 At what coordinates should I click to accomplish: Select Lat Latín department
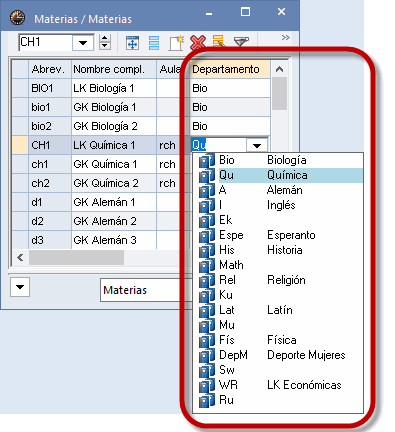click(278, 310)
